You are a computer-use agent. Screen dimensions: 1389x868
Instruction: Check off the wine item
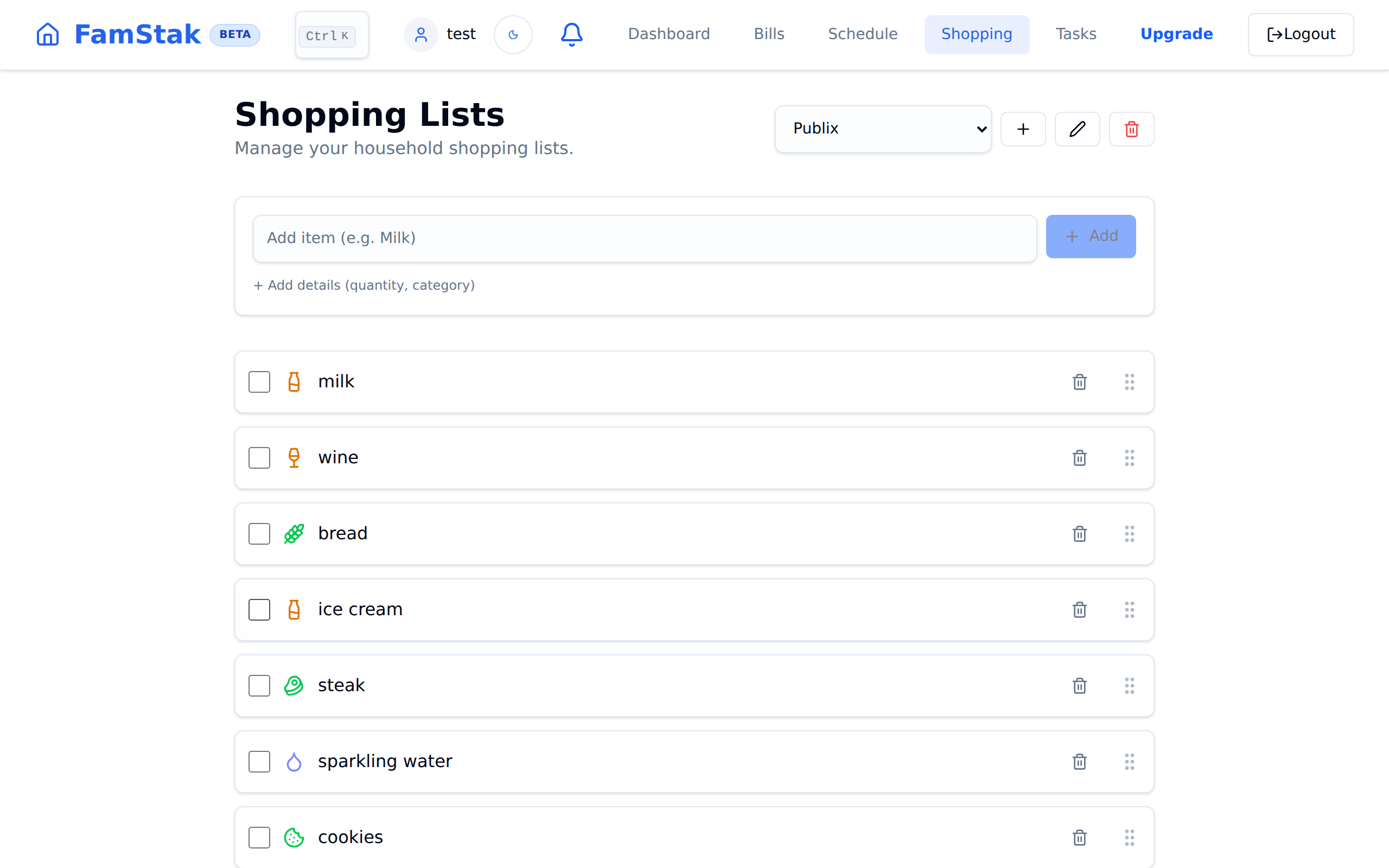tap(259, 457)
